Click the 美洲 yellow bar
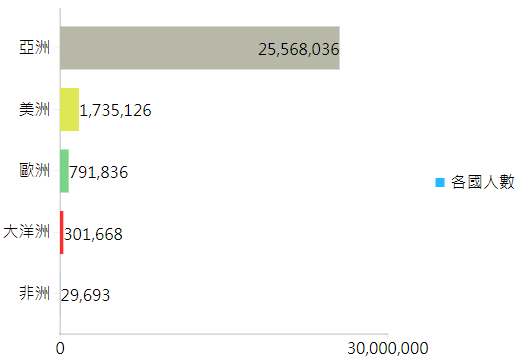Image resolution: width=518 pixels, height=363 pixels. pos(69,109)
